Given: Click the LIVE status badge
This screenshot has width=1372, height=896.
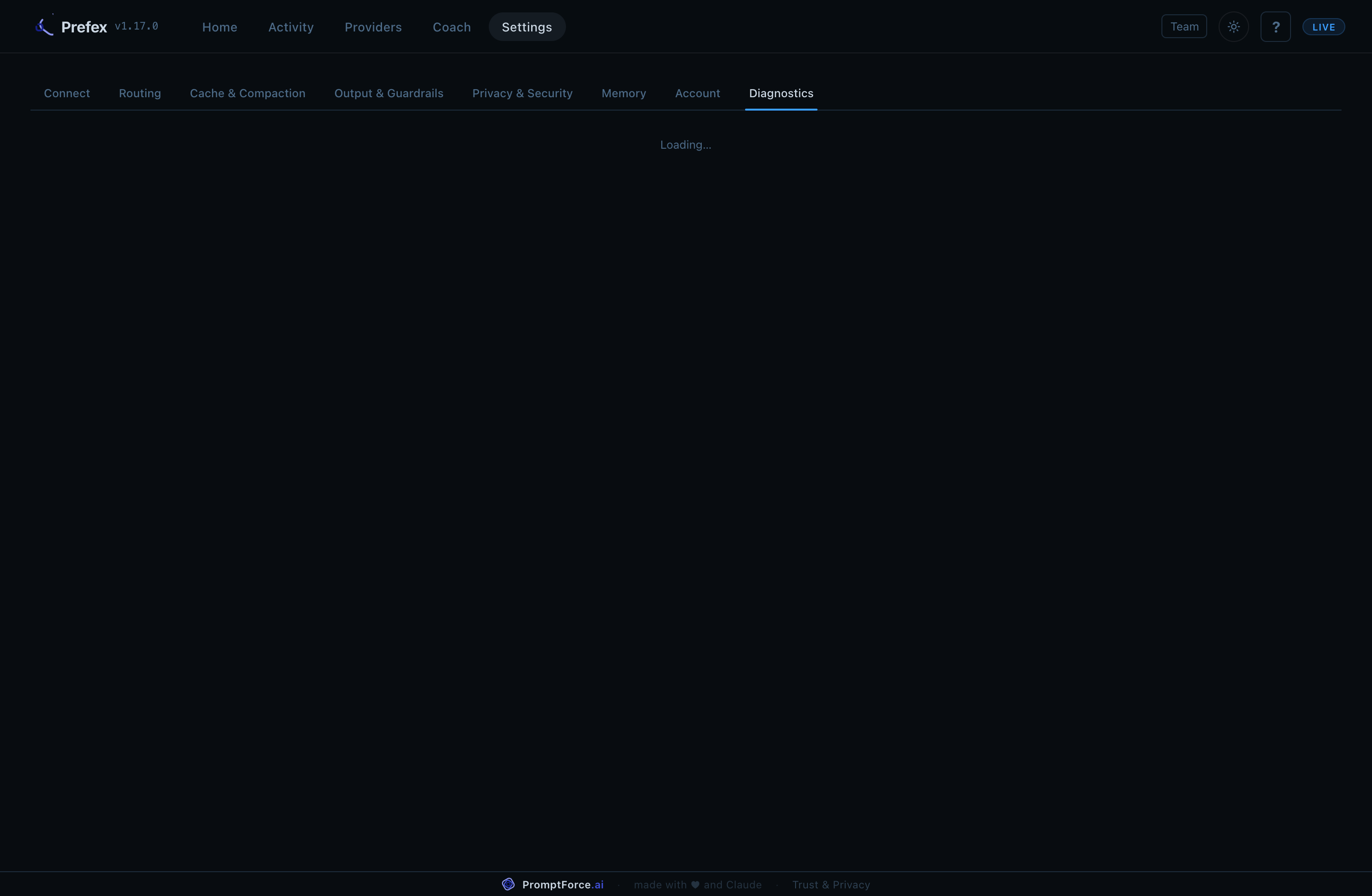Looking at the screenshot, I should coord(1323,27).
